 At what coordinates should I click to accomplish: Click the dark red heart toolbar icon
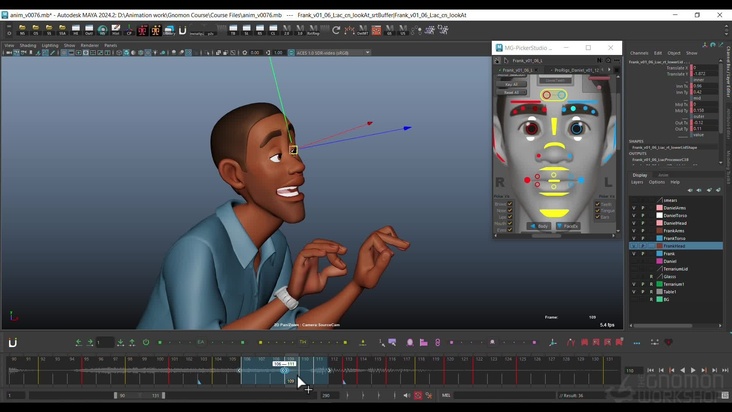coord(668,342)
